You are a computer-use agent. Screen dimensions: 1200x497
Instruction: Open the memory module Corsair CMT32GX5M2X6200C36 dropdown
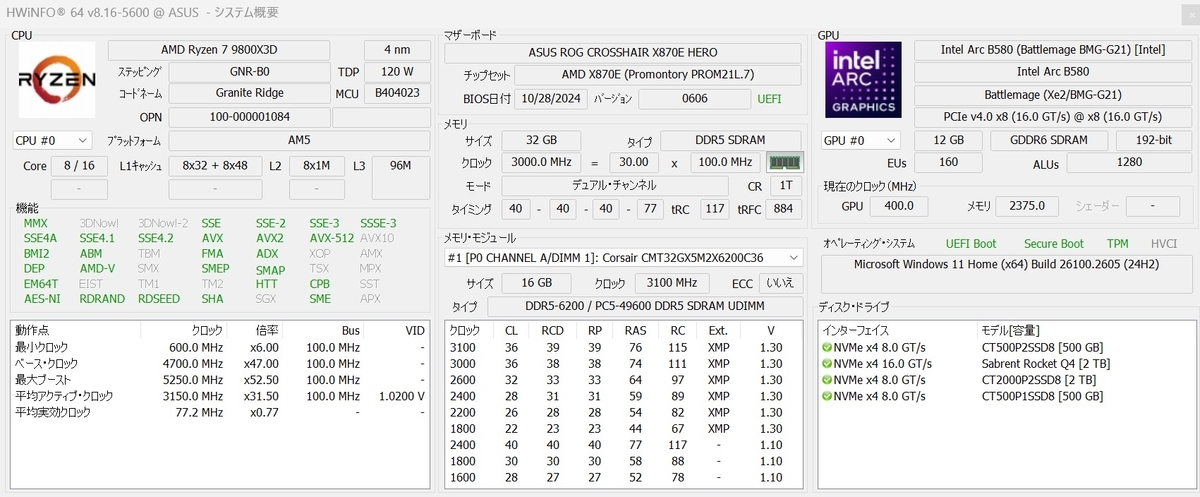click(x=624, y=258)
